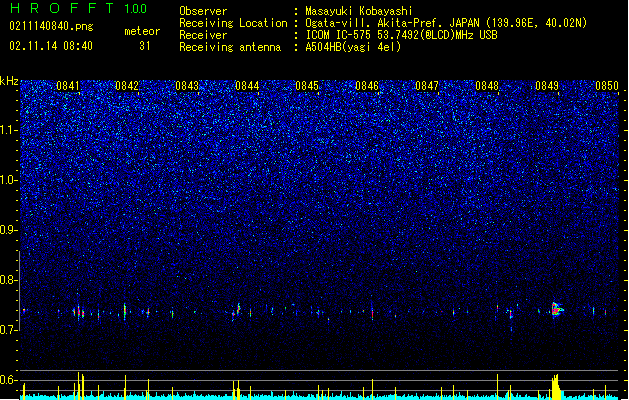This screenshot has width=629, height=400.
Task: Click the 0.6 kHz axis label
Action: click(x=9, y=380)
